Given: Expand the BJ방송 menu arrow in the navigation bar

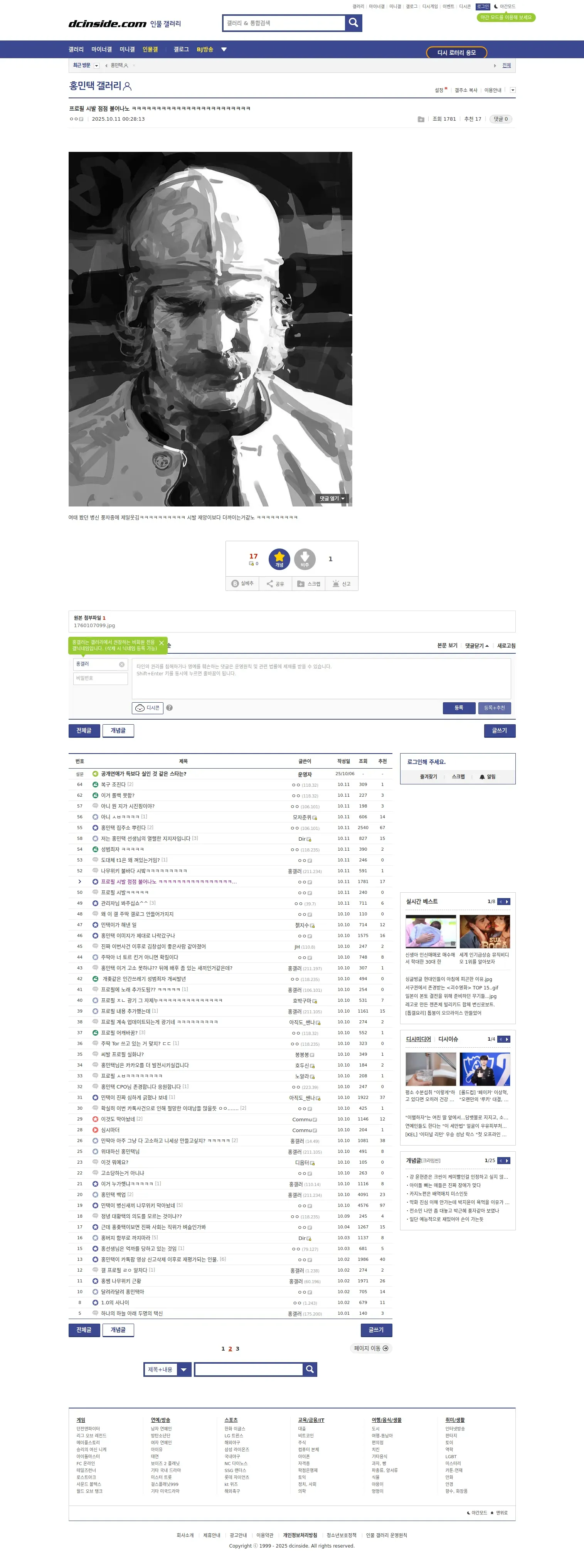Looking at the screenshot, I should (224, 49).
